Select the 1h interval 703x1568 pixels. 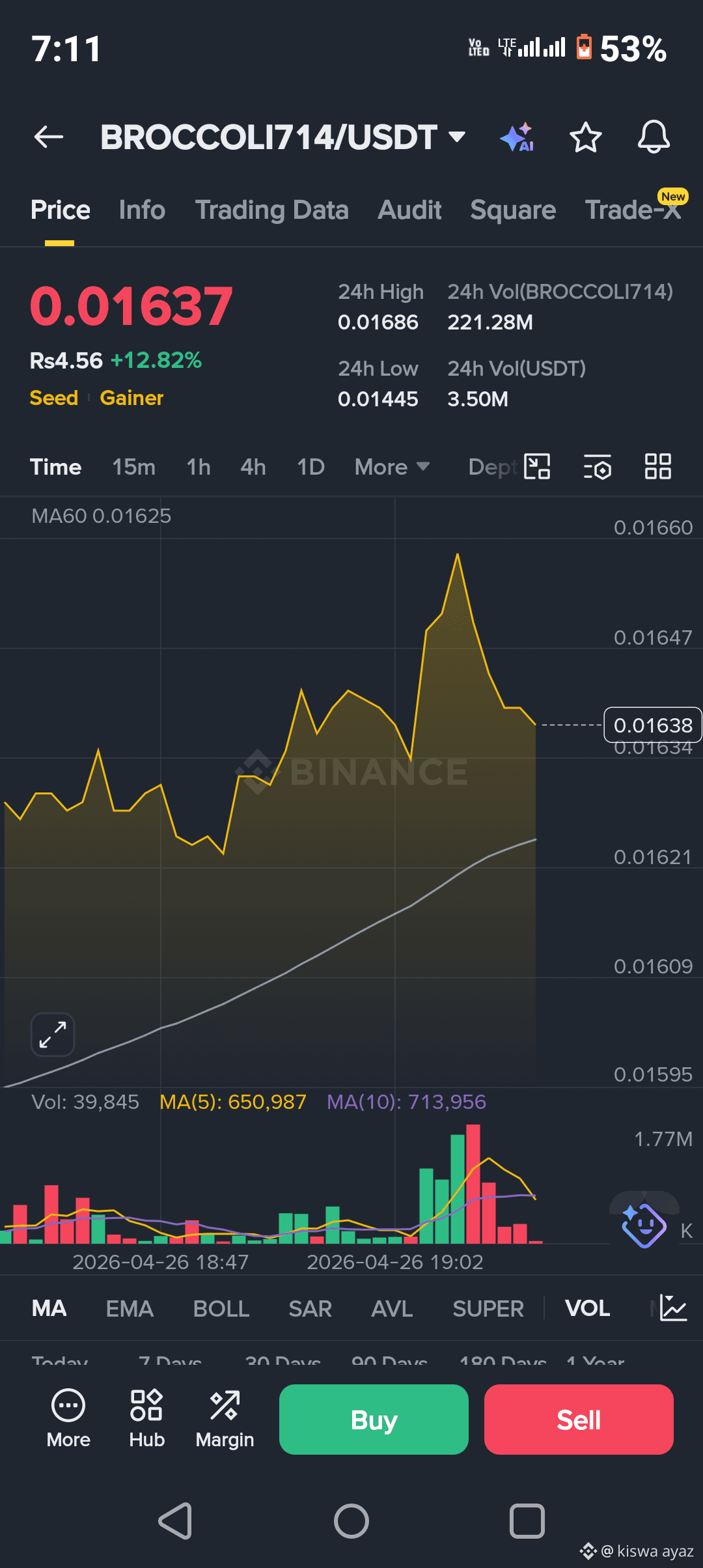[199, 467]
